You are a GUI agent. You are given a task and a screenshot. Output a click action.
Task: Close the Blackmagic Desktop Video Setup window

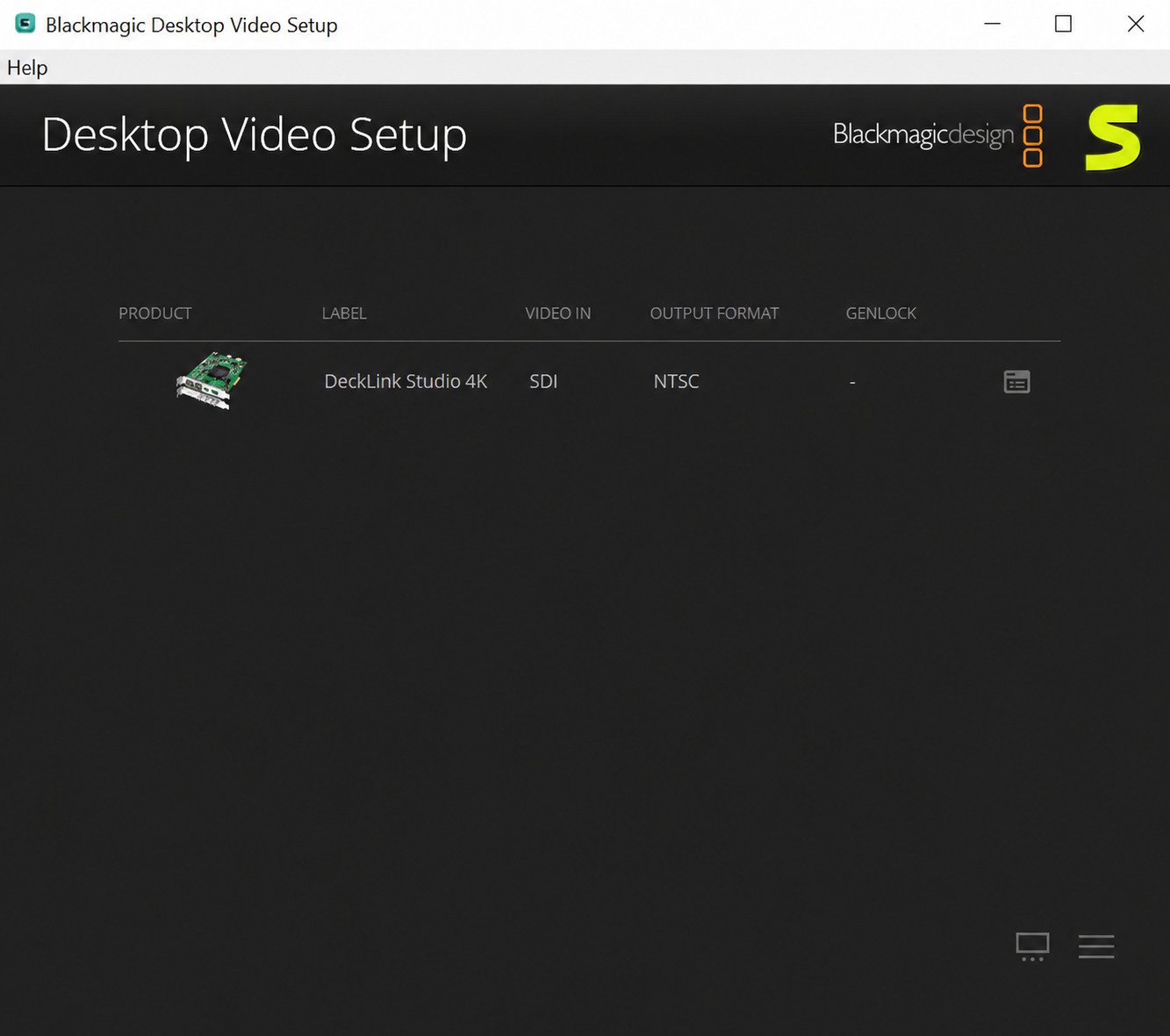[1136, 24]
